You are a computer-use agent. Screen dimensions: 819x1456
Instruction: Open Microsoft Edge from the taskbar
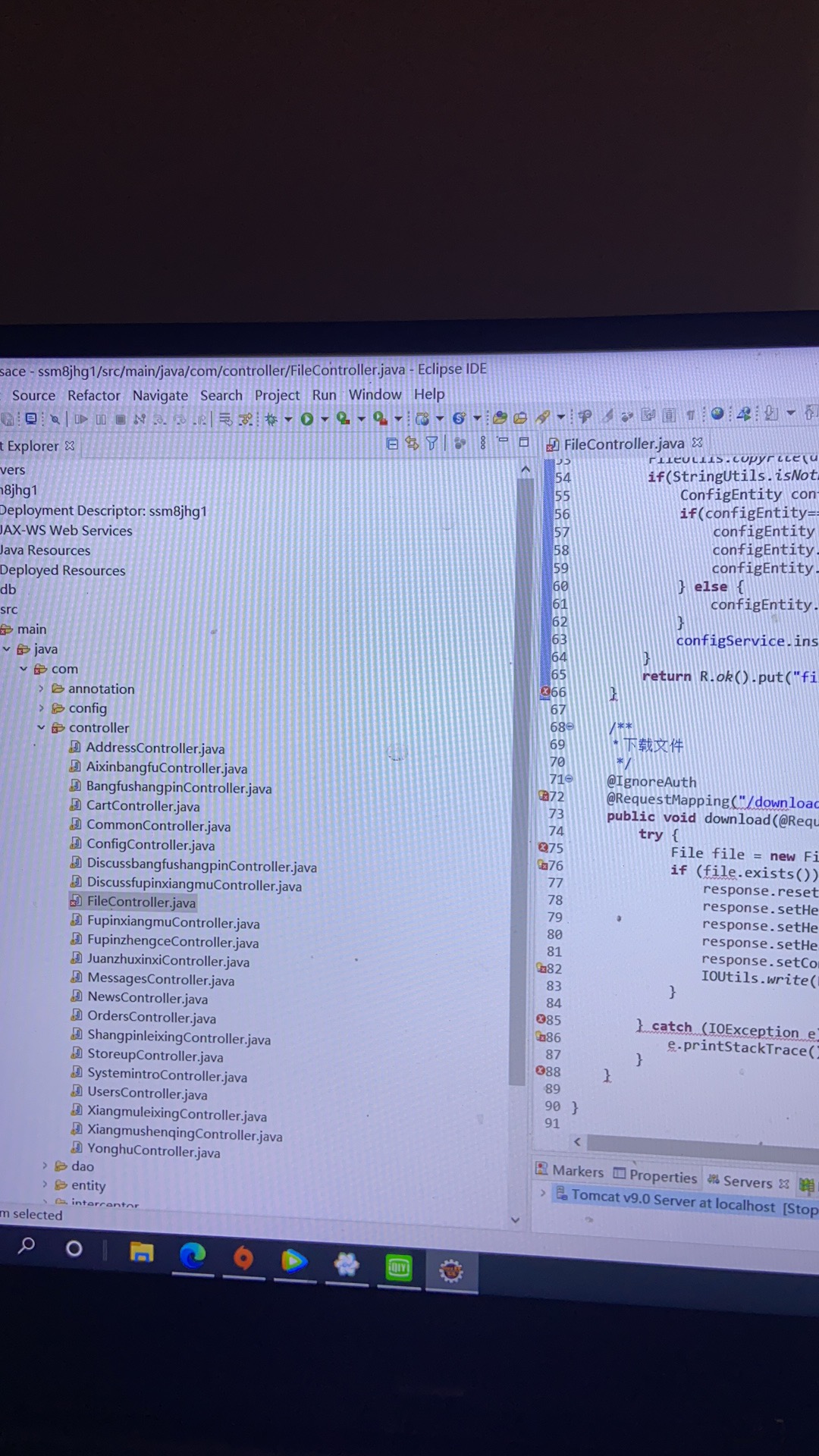[x=193, y=1257]
